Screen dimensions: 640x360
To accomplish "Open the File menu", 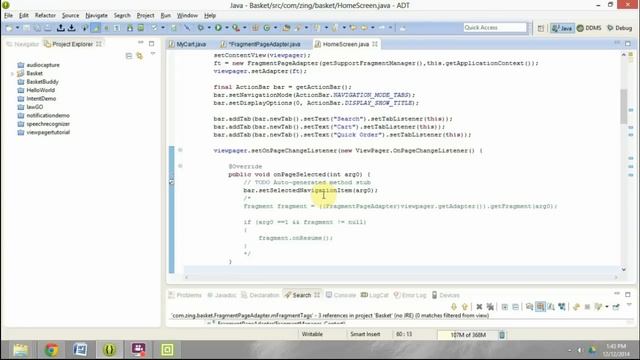I will click(x=8, y=16).
